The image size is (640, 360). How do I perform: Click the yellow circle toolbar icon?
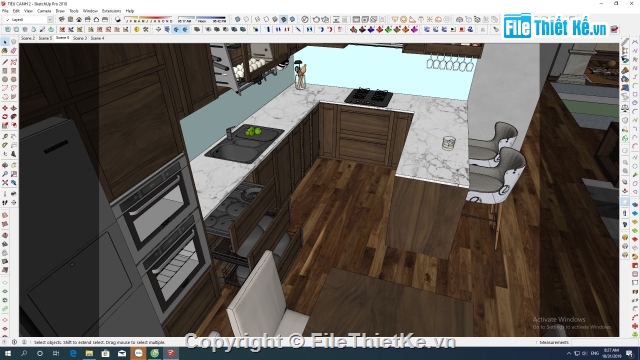137,29
